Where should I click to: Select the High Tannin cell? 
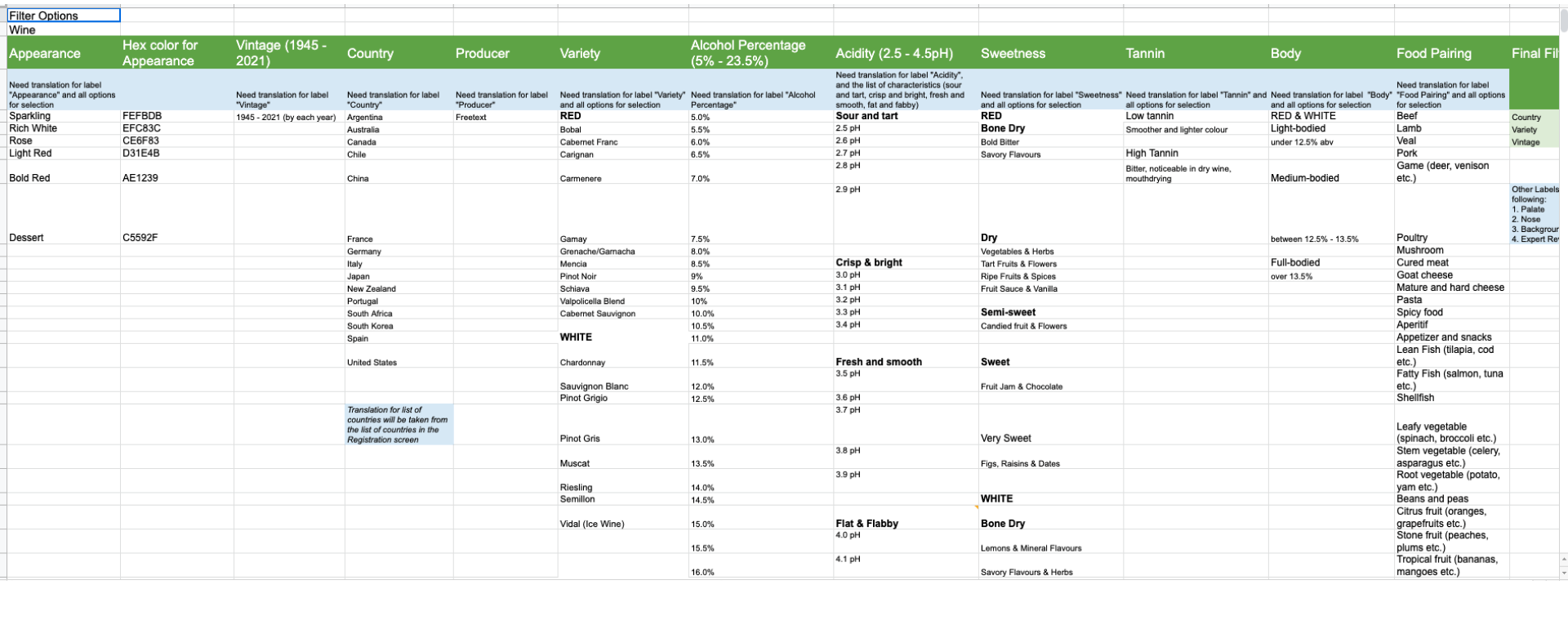click(1151, 153)
